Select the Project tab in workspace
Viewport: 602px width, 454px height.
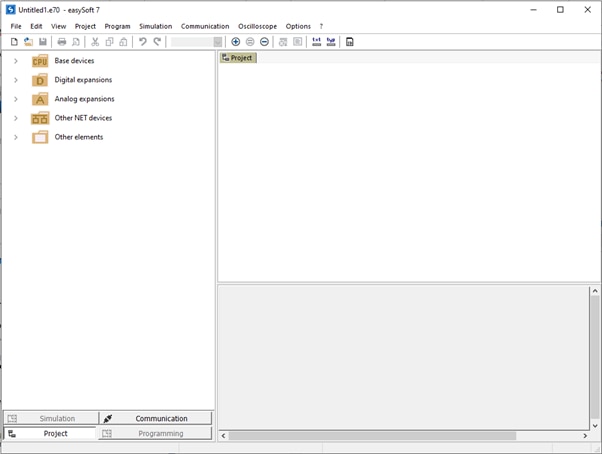tap(238, 58)
